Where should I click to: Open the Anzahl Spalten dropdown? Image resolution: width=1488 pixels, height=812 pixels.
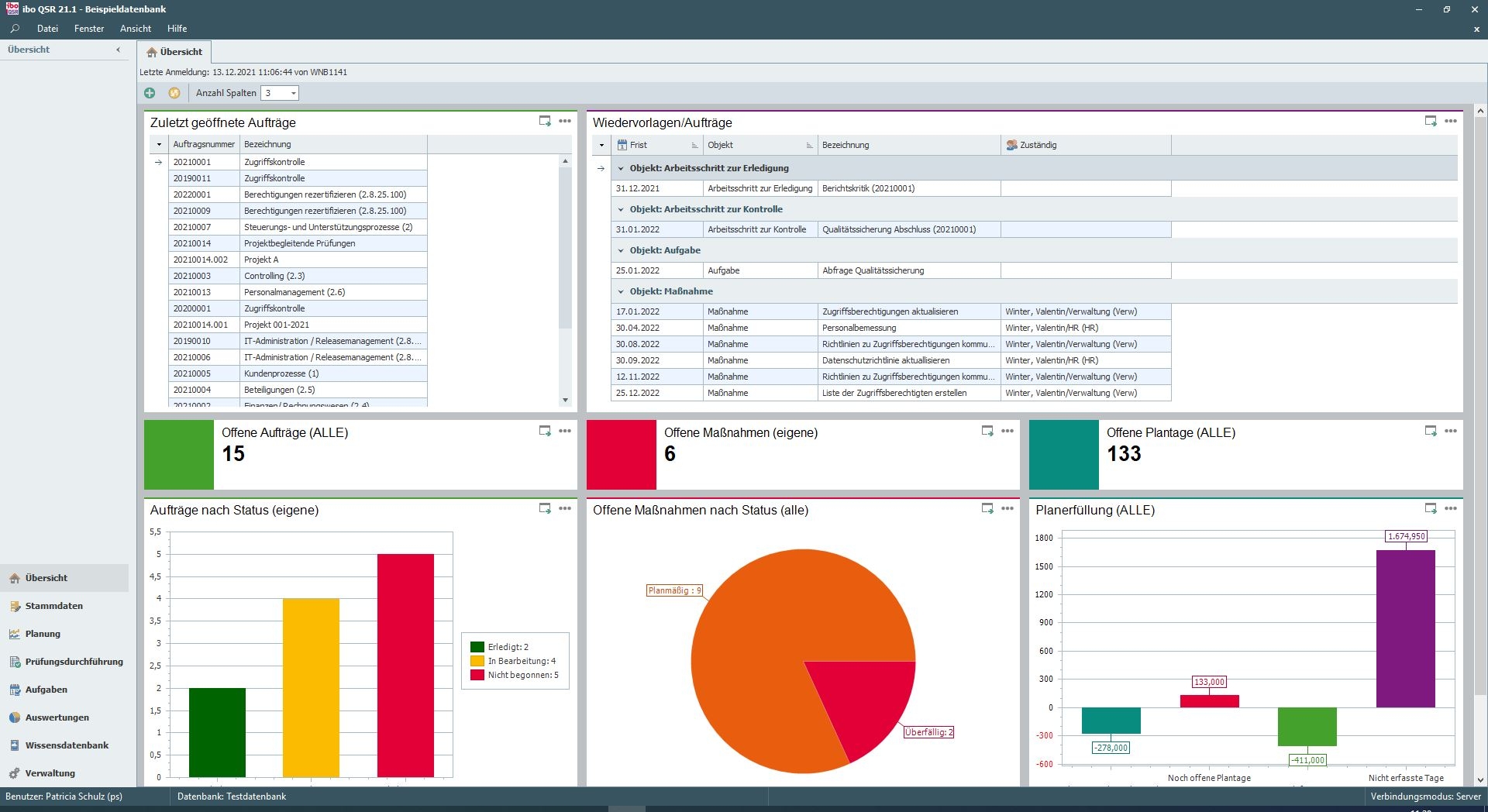click(x=294, y=93)
